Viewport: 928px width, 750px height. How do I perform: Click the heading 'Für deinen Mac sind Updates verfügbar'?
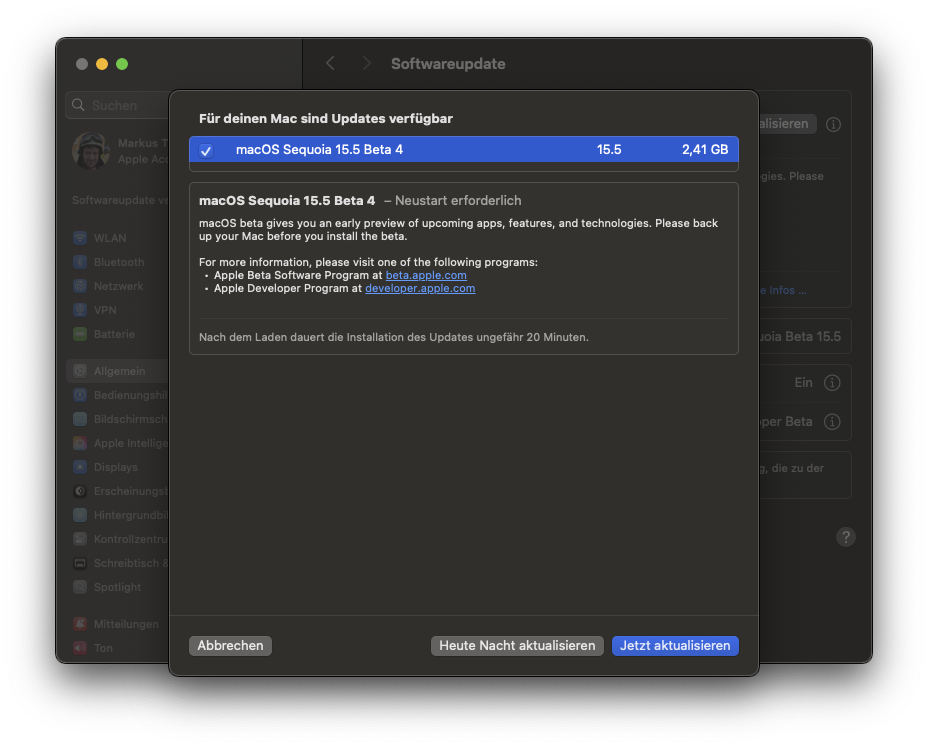[x=326, y=118]
